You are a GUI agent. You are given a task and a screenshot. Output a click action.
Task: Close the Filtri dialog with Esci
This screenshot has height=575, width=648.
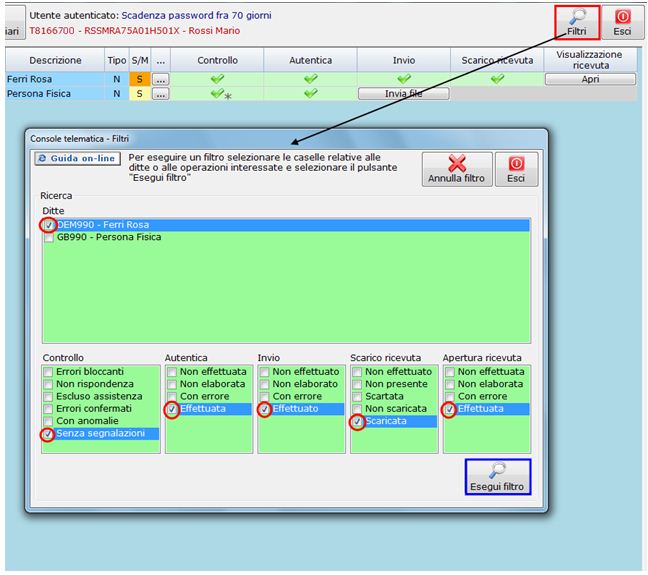click(516, 169)
